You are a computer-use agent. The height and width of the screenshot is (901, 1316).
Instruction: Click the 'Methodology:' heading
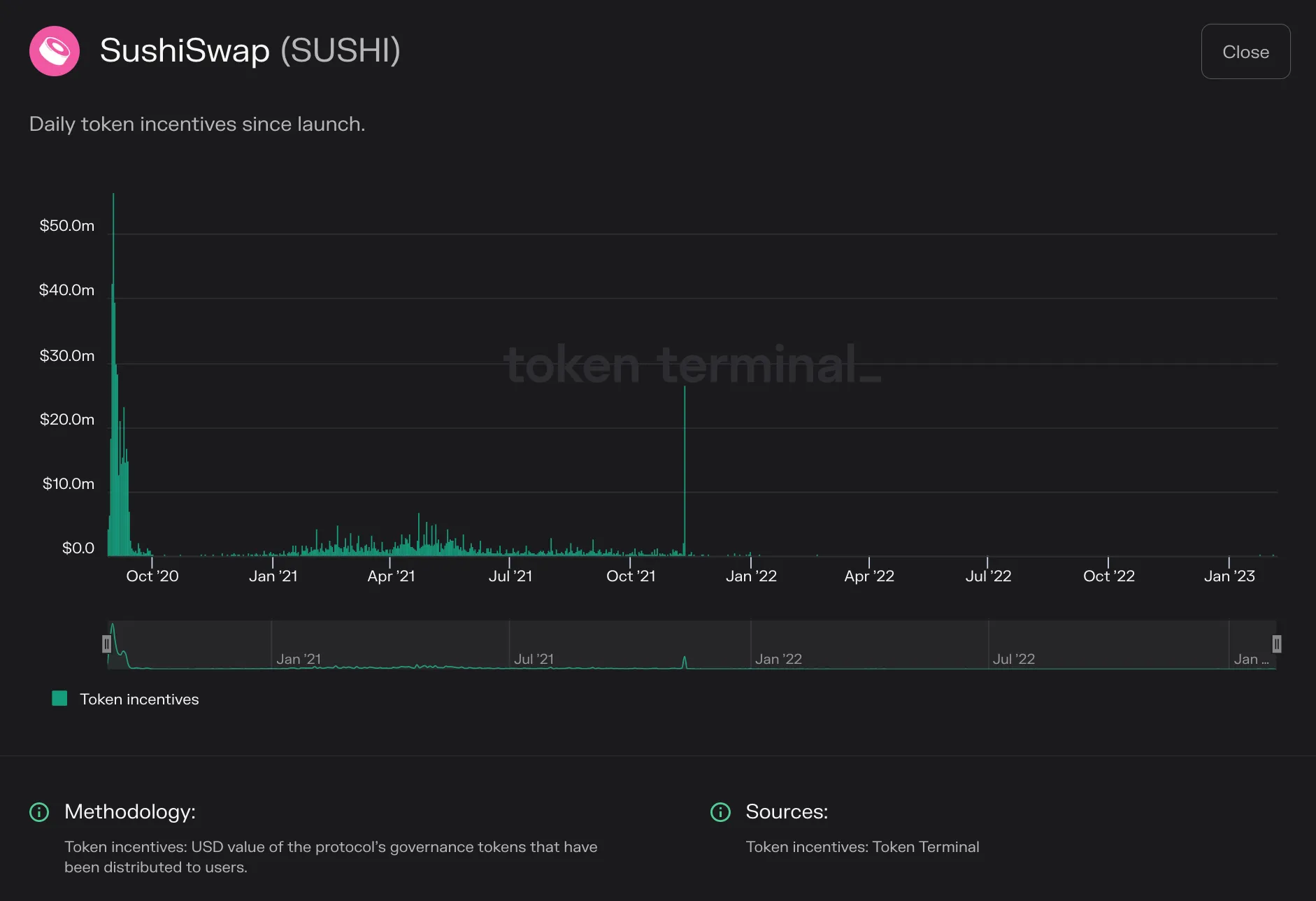coord(130,811)
